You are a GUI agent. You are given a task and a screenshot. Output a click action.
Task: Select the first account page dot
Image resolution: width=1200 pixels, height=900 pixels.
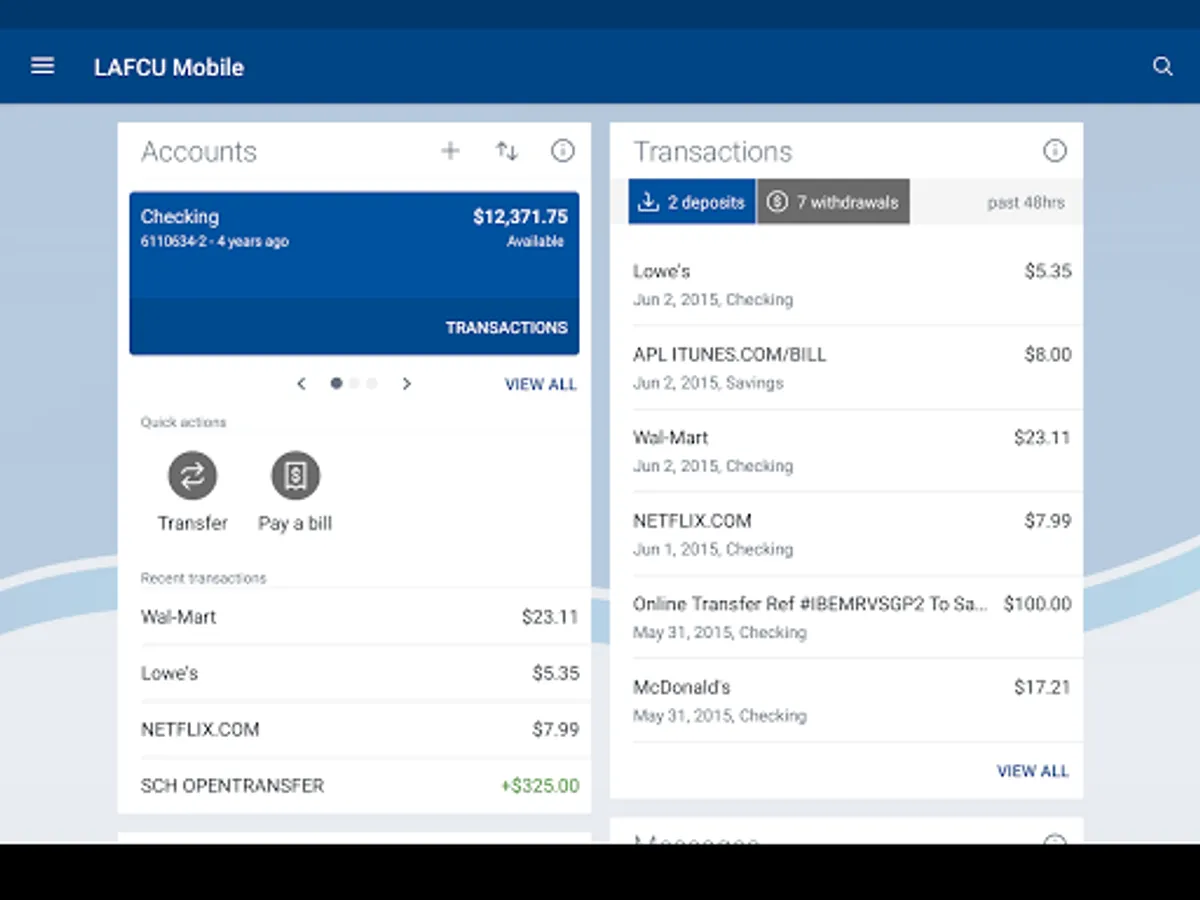pyautogui.click(x=336, y=383)
